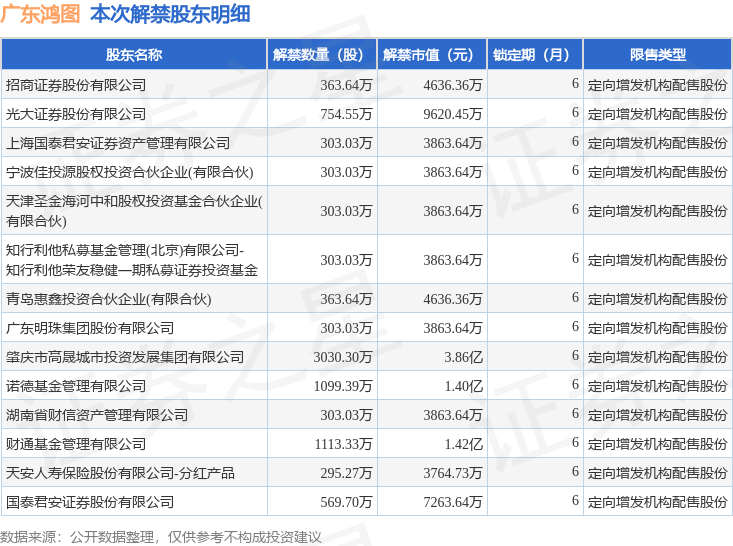733x546 pixels.
Task: Click the data source footnote 数据来源
Action: click(161, 537)
